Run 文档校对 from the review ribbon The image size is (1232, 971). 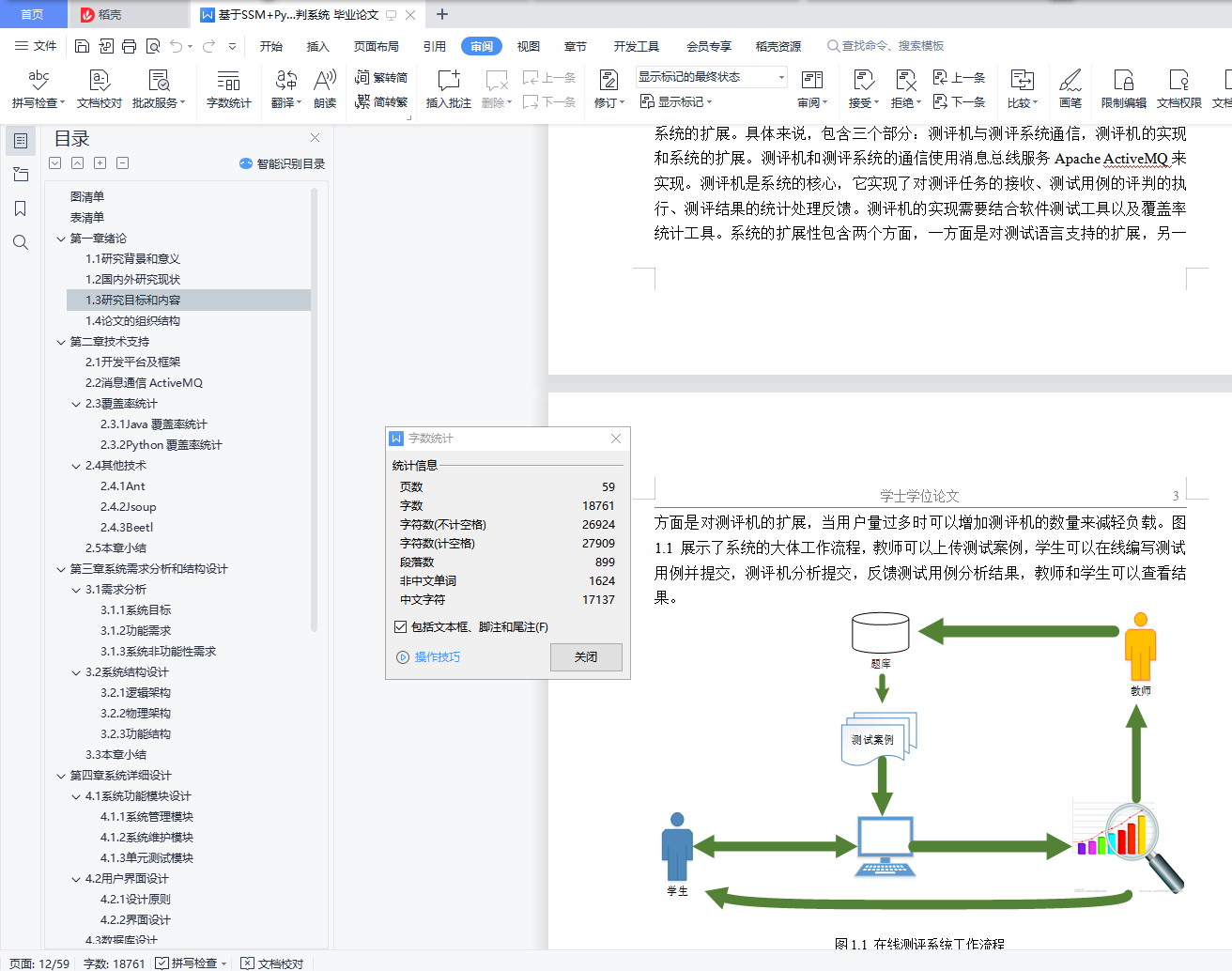coord(100,89)
